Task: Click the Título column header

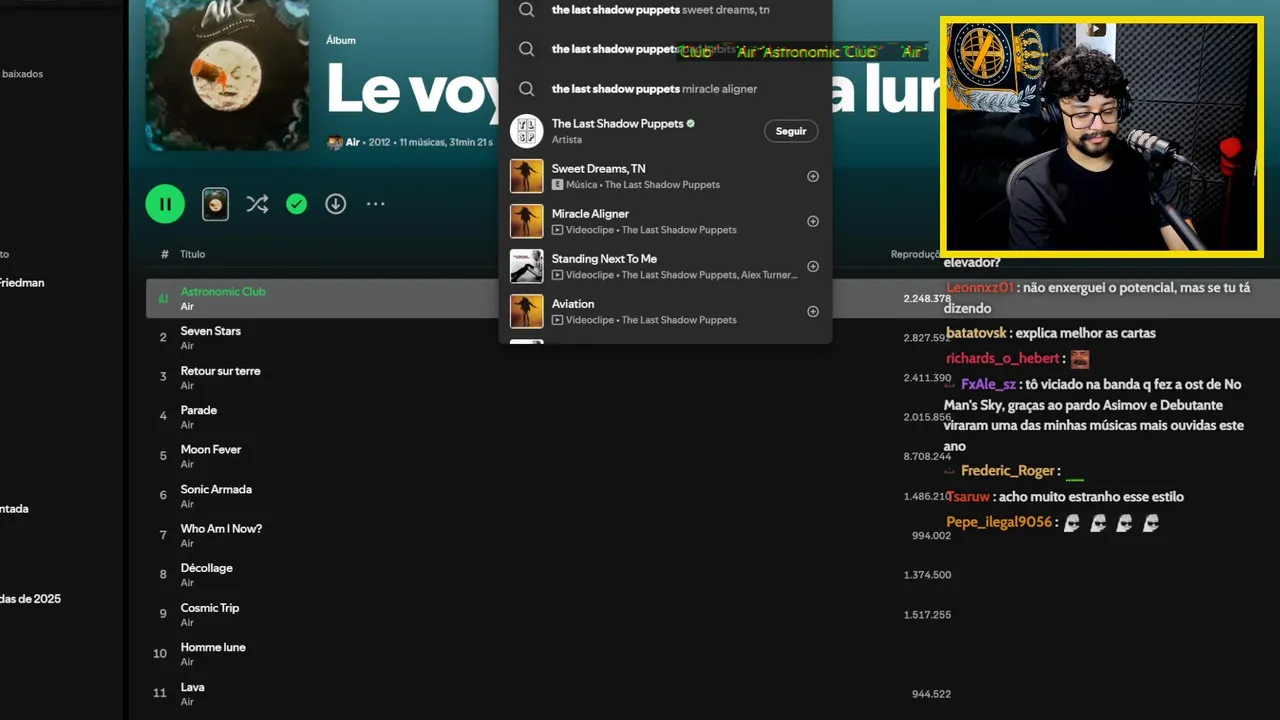Action: [193, 254]
